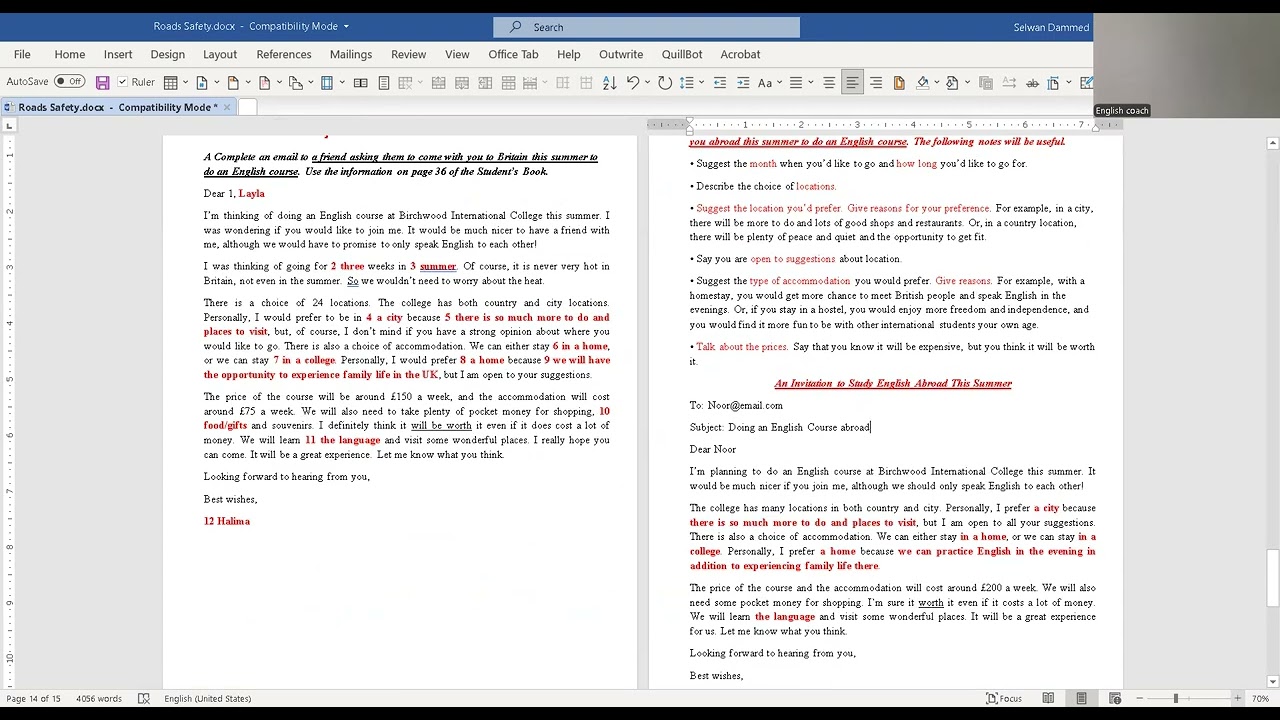Click the table insert icon in toolbar
This screenshot has width=1280, height=720.
coord(171,82)
